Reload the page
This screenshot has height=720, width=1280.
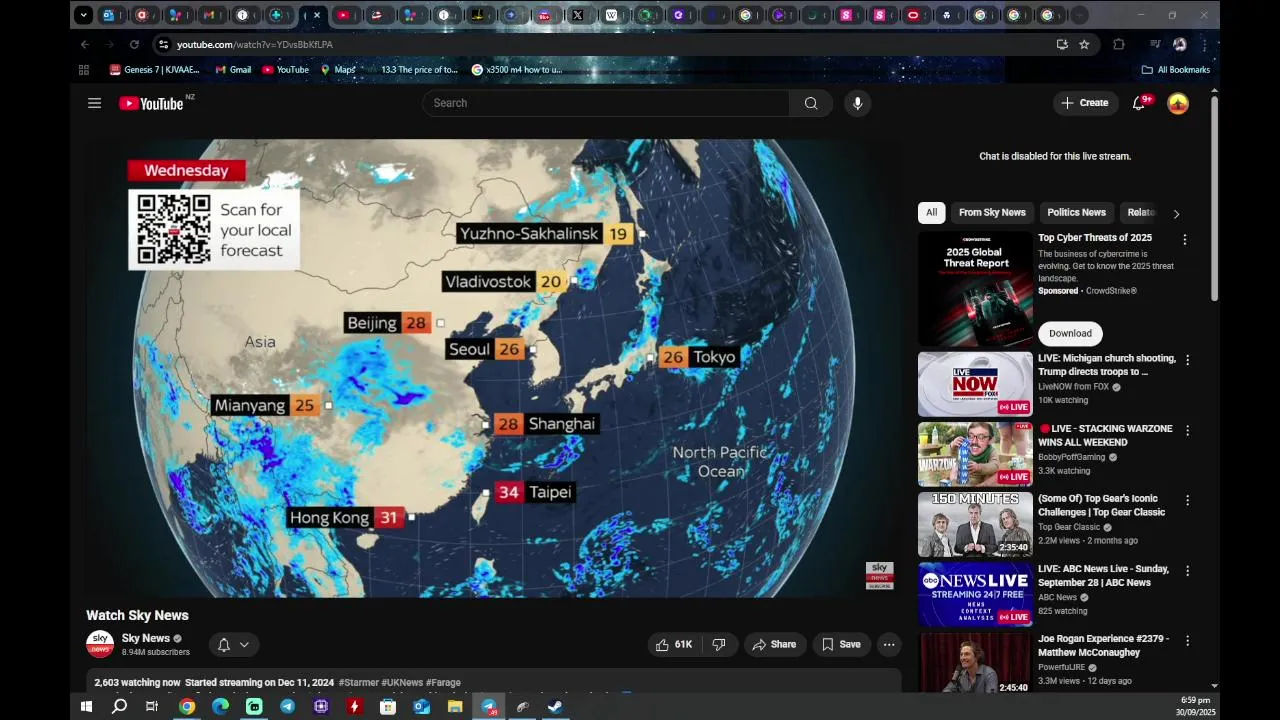(x=134, y=44)
